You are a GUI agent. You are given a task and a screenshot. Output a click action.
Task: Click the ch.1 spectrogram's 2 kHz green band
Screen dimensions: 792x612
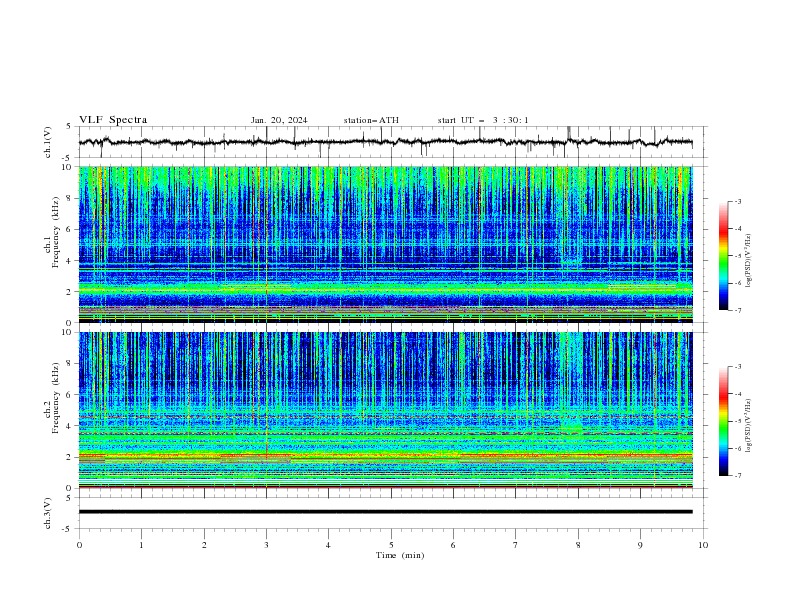385,289
